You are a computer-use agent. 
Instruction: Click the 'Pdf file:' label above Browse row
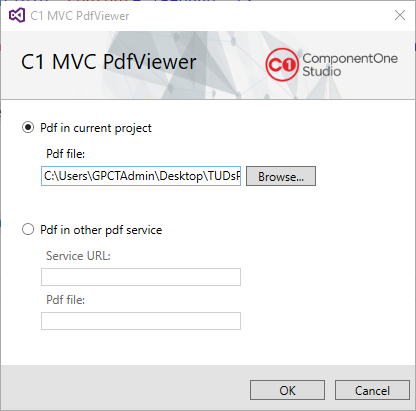66,154
